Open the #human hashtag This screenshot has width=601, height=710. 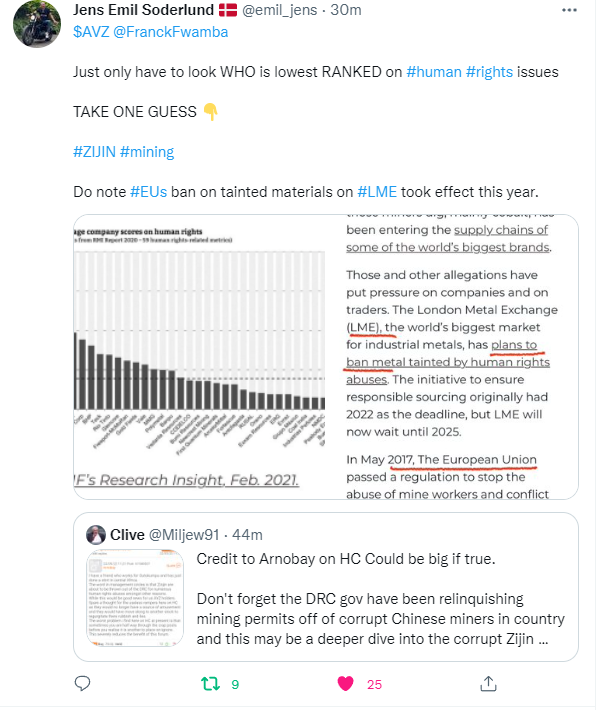point(433,72)
